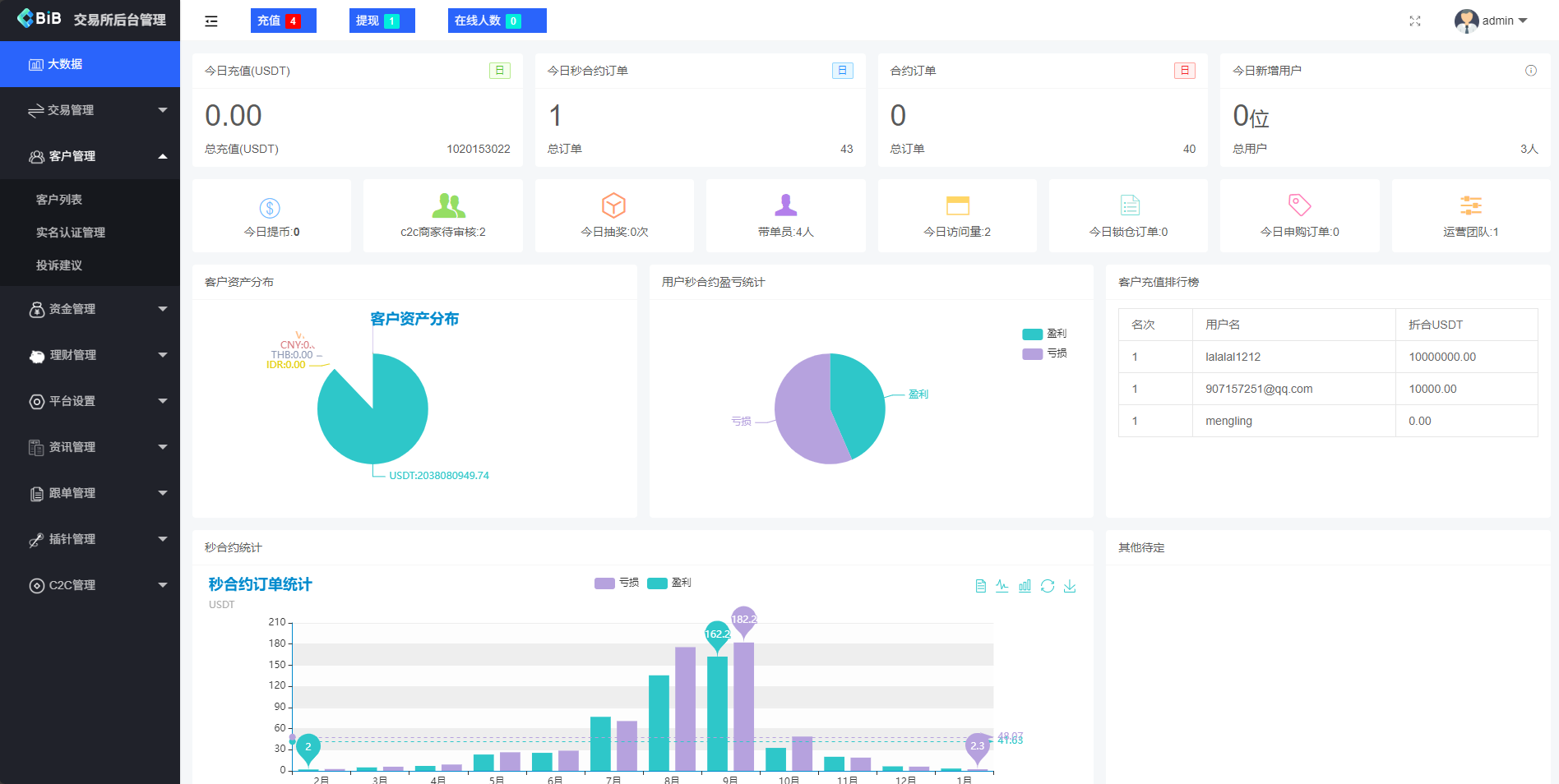The width and height of the screenshot is (1559, 784).
Task: Expand the 资金管理 sidebar menu
Action: coord(90,309)
